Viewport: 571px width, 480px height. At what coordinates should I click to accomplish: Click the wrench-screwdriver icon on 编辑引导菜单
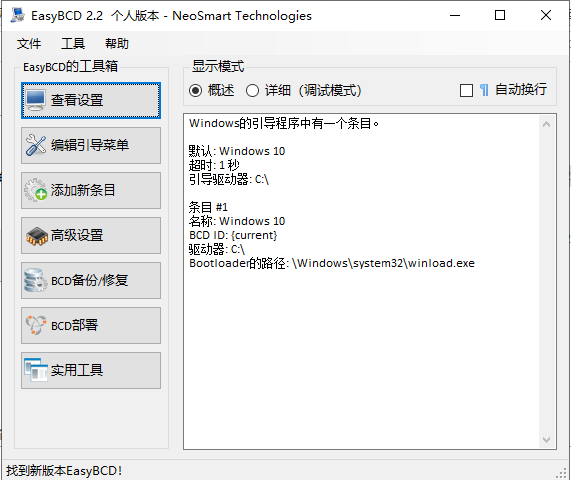pyautogui.click(x=35, y=145)
